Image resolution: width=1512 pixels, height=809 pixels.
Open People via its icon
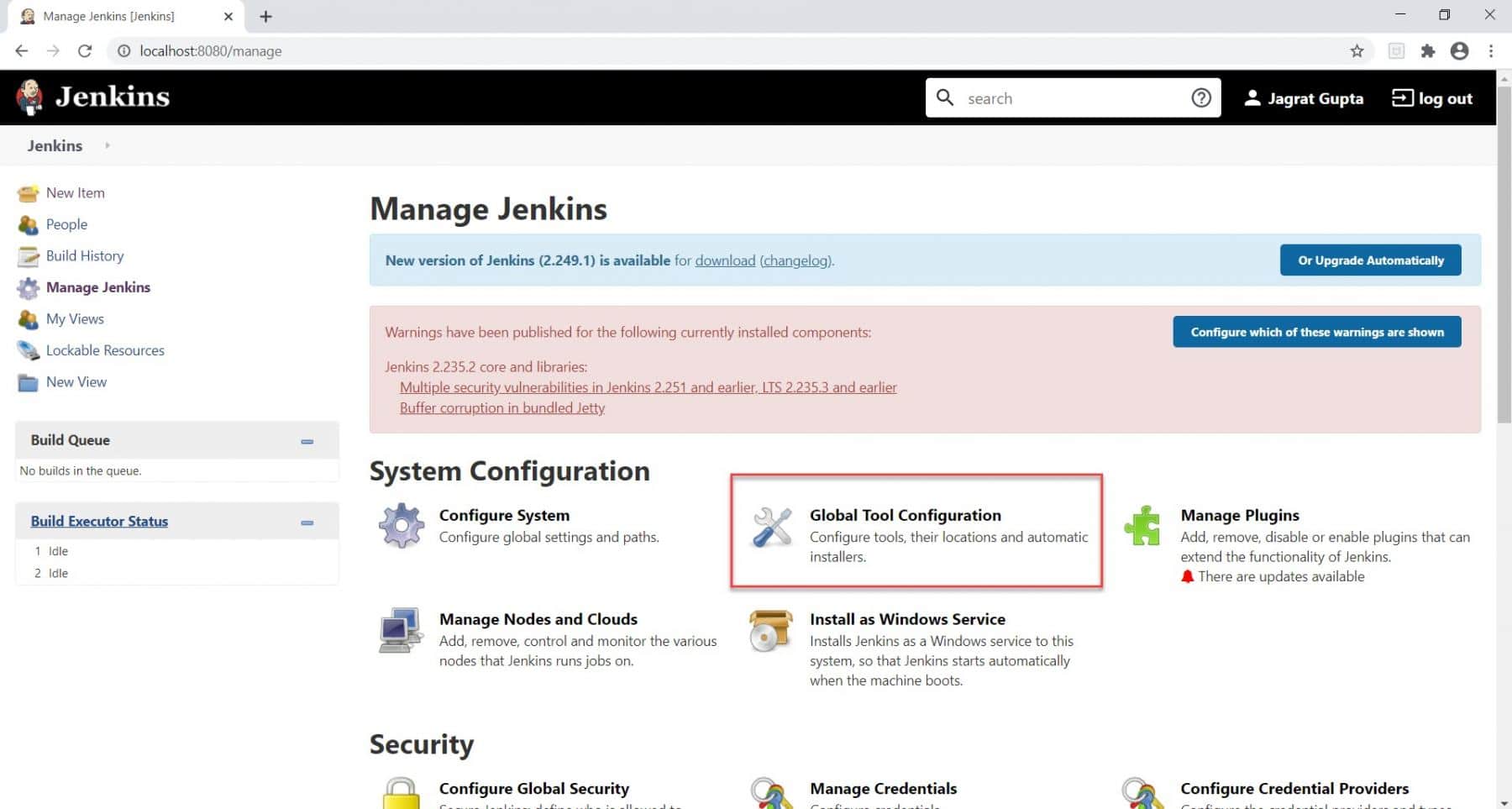[28, 224]
